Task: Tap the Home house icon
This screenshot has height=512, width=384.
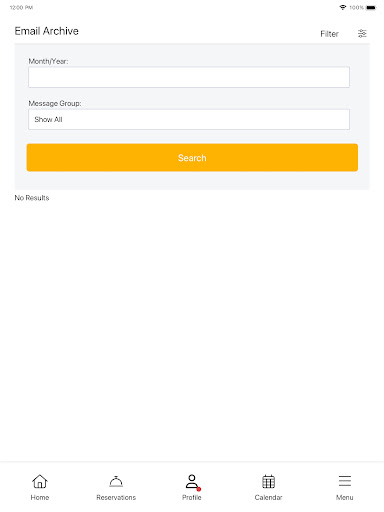Action: 40,481
